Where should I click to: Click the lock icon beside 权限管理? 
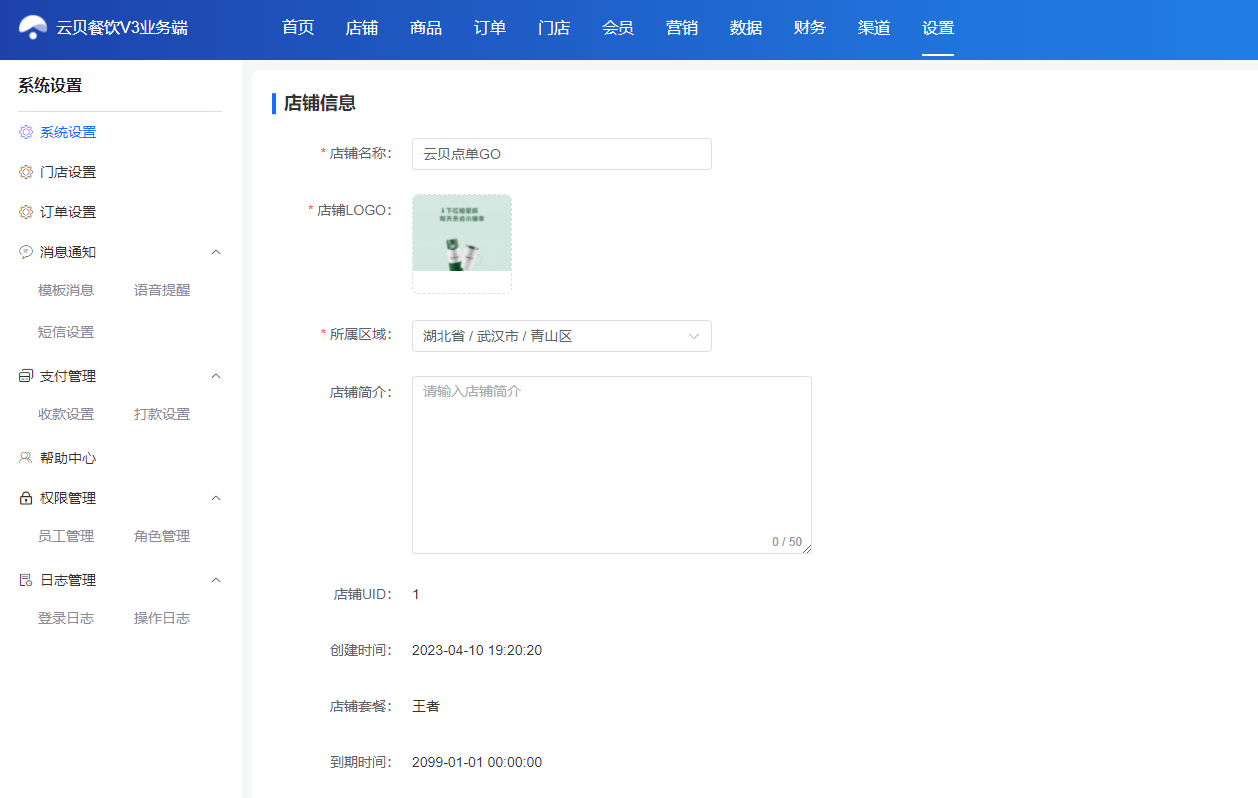(x=26, y=498)
